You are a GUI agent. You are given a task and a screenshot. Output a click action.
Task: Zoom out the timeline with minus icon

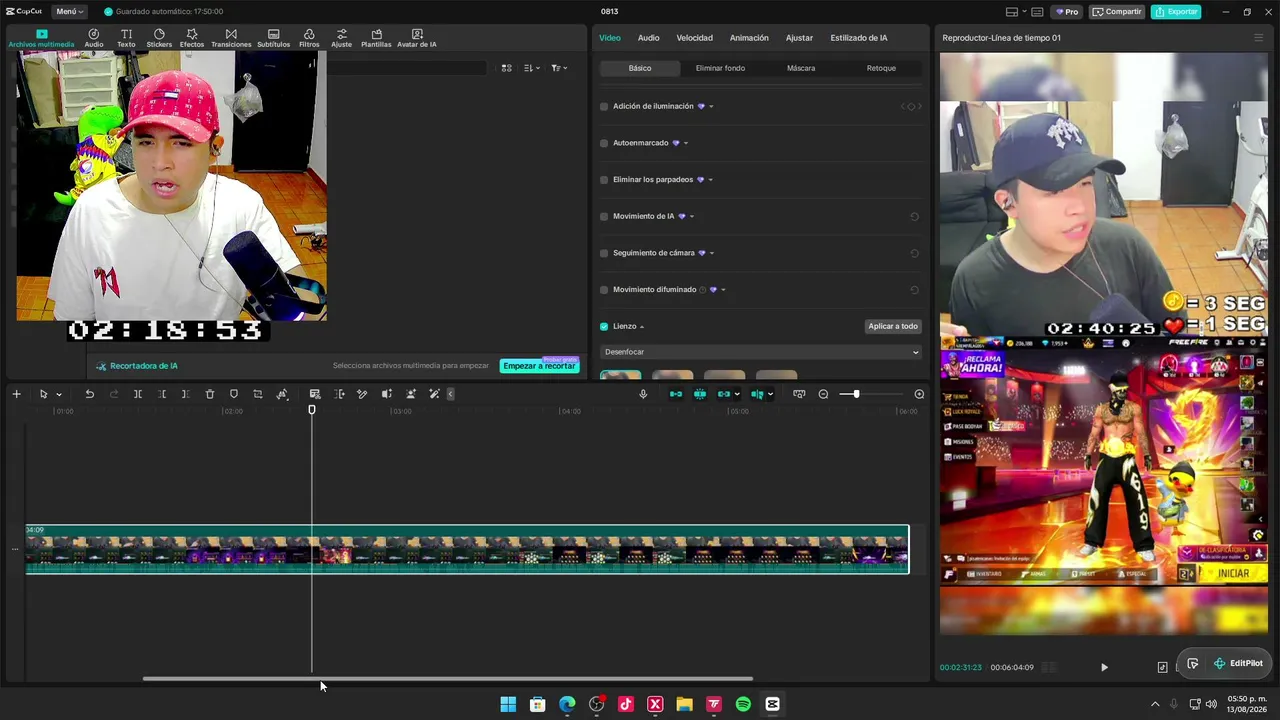[x=823, y=394]
